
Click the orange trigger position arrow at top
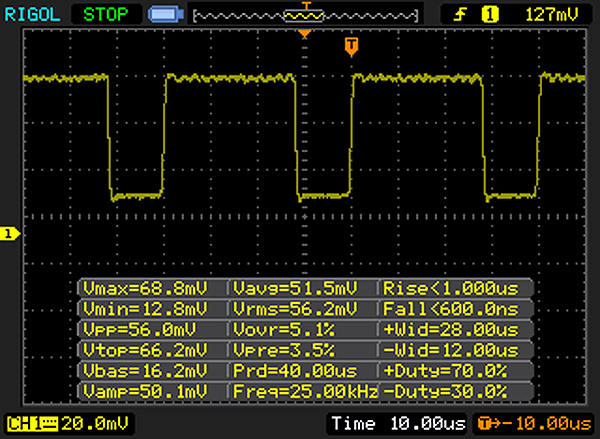pos(305,34)
